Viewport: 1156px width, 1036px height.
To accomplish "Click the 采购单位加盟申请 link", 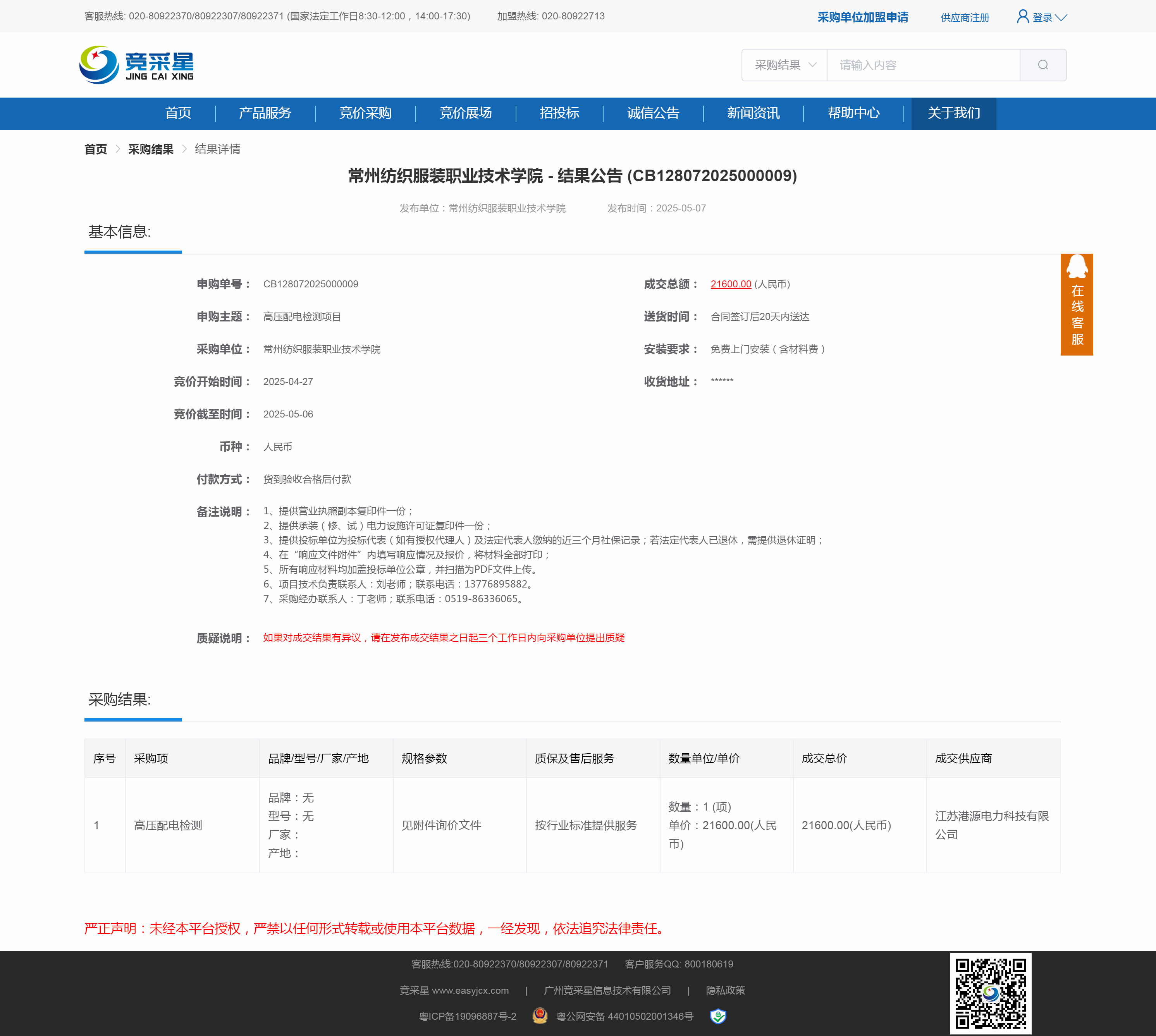I will tap(862, 17).
